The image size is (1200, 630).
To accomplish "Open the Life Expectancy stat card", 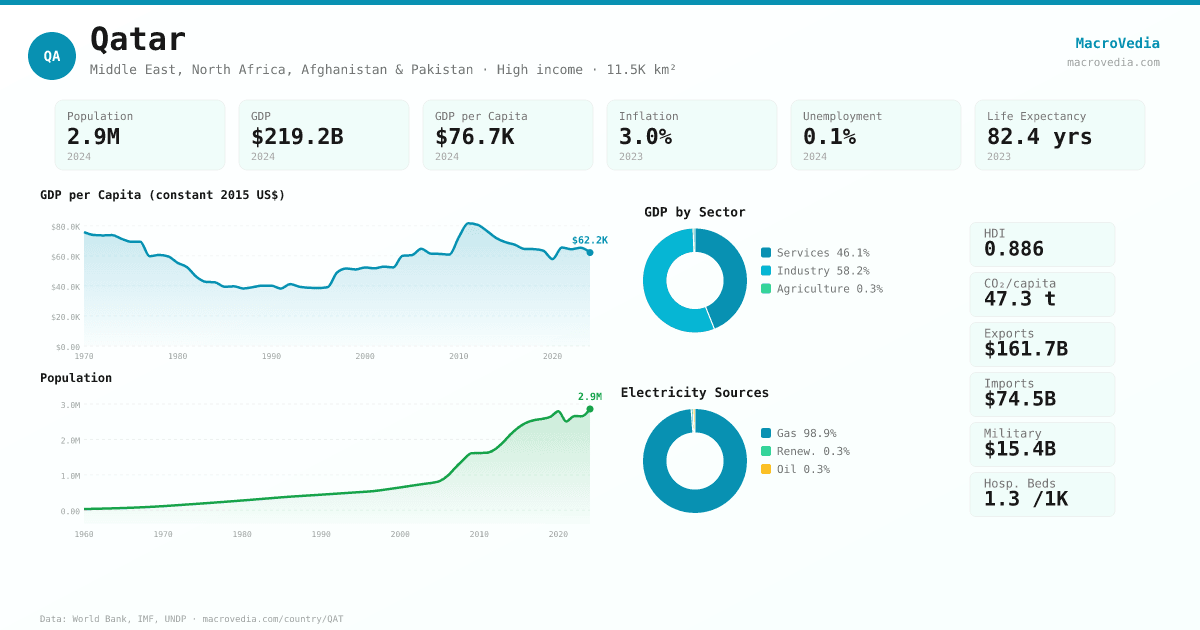I will (x=1059, y=135).
